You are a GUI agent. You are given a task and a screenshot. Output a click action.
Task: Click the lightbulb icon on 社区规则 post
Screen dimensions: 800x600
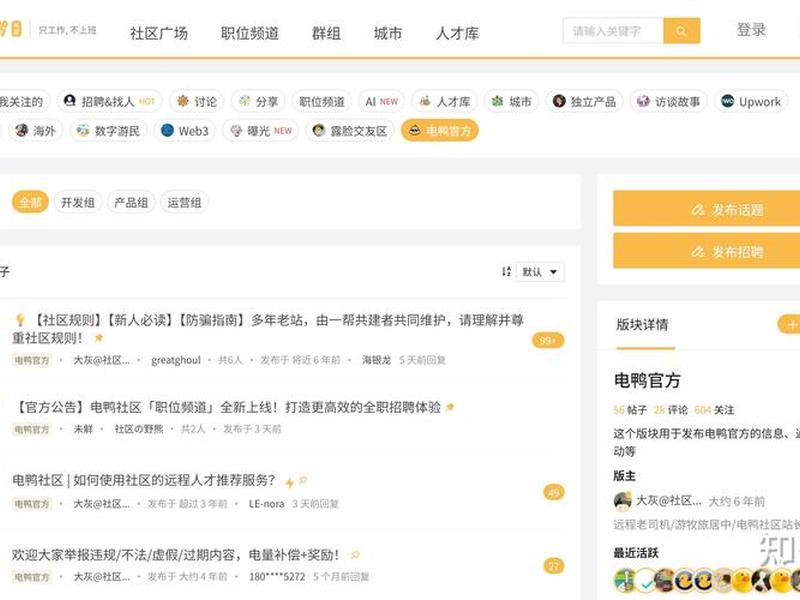coord(20,320)
